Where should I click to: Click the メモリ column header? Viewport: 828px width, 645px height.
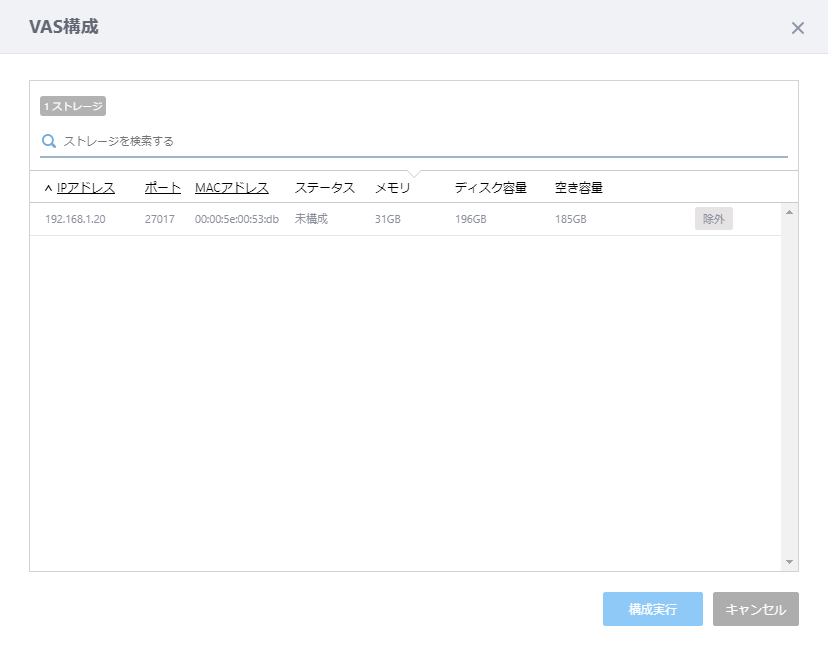(x=393, y=188)
